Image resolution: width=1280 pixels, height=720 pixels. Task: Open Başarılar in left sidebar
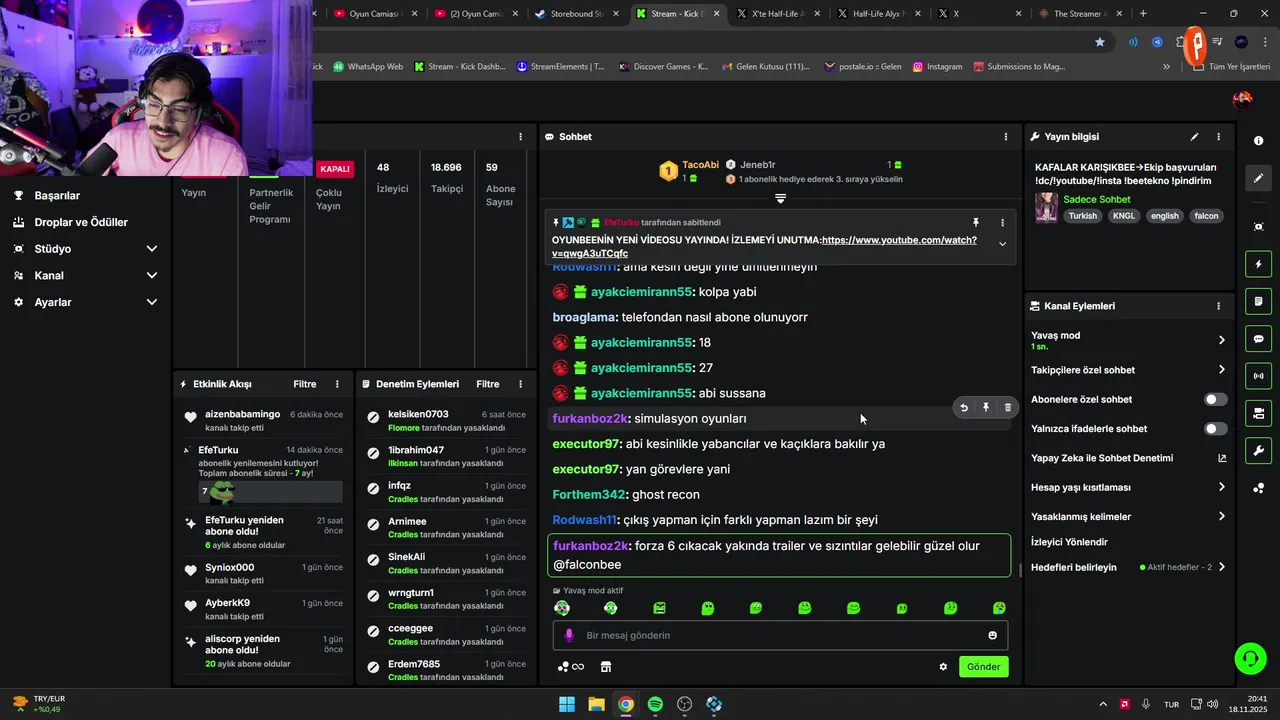(57, 196)
